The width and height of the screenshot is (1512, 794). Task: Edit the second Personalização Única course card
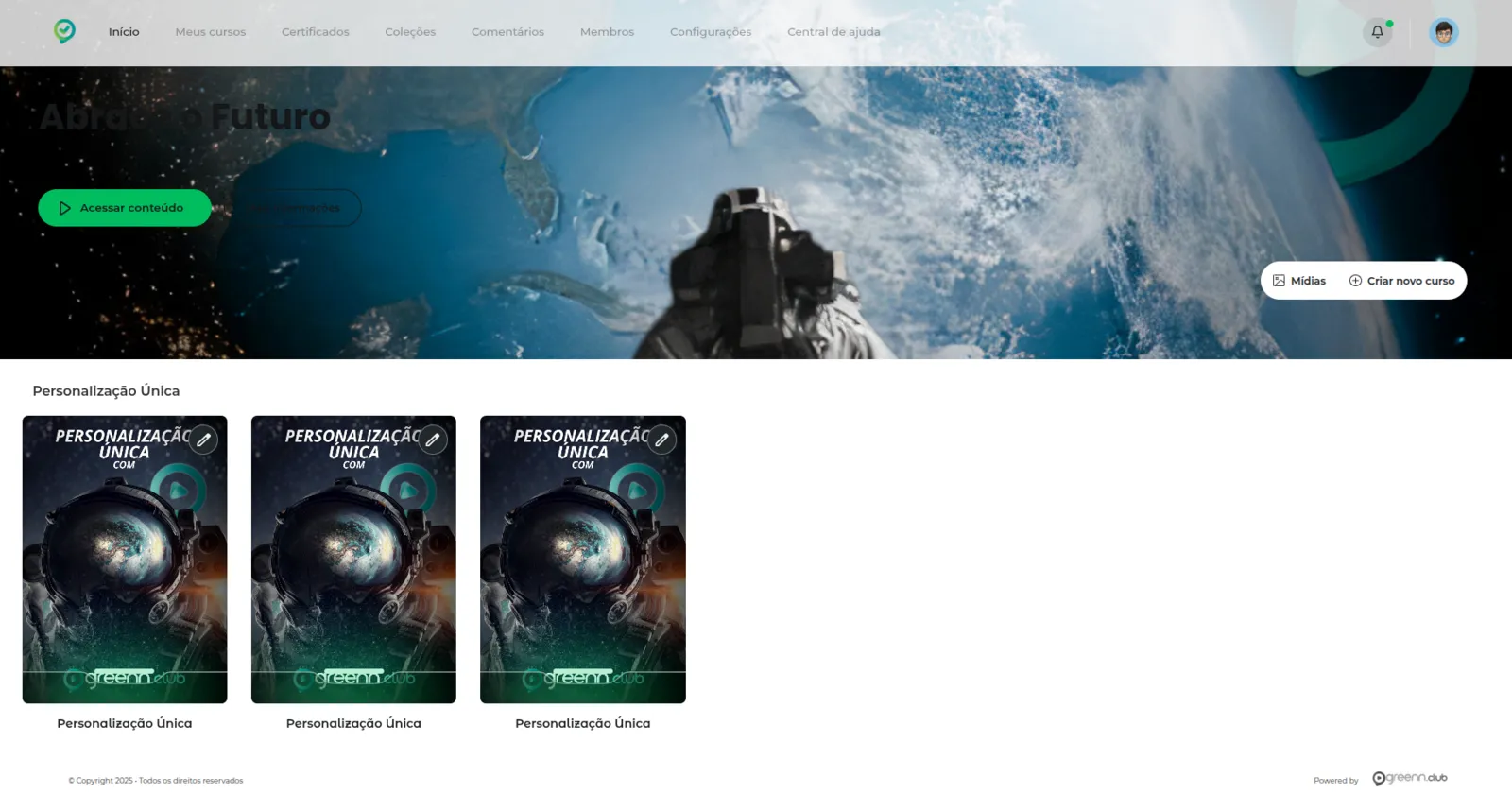433,440
